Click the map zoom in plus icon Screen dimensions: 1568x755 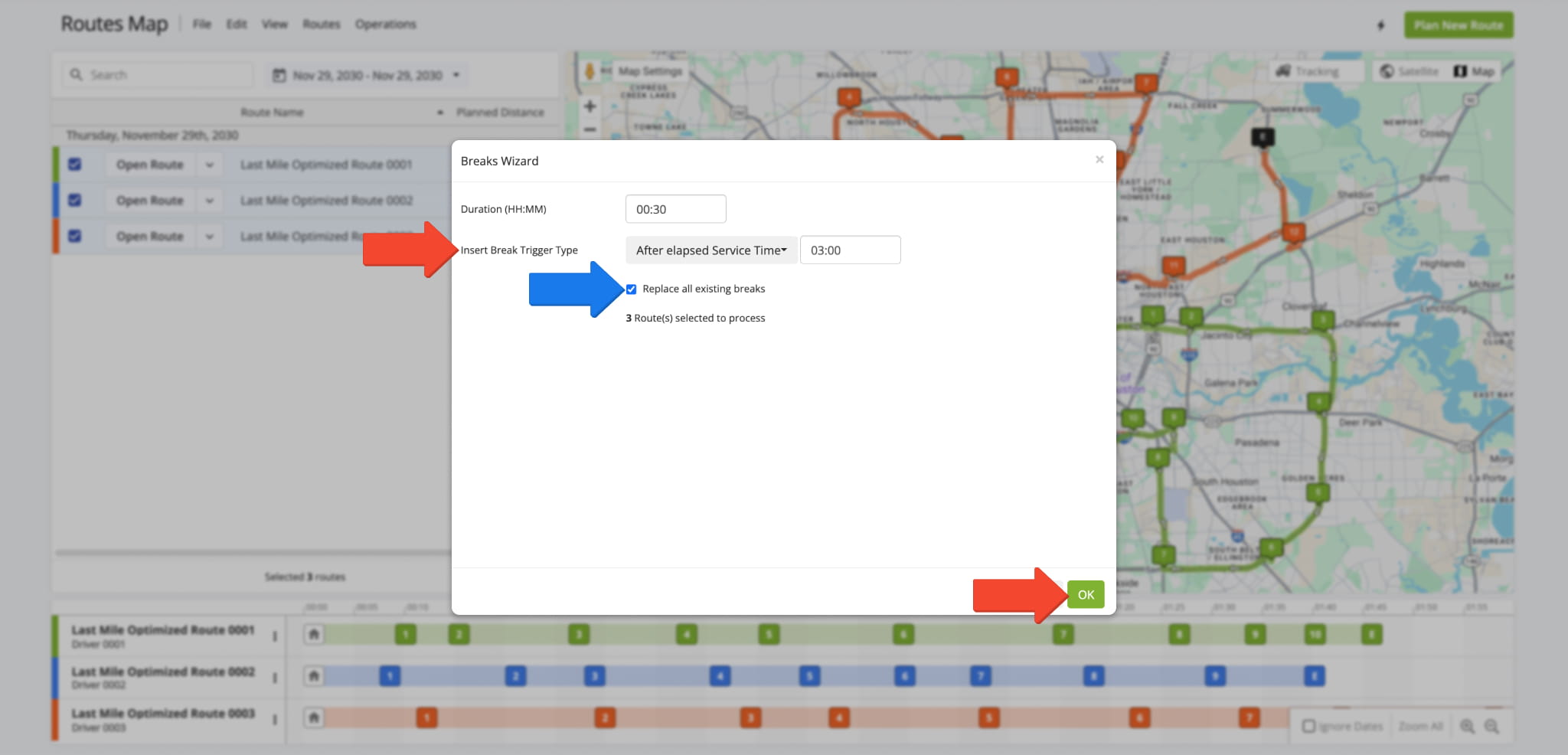pyautogui.click(x=590, y=106)
